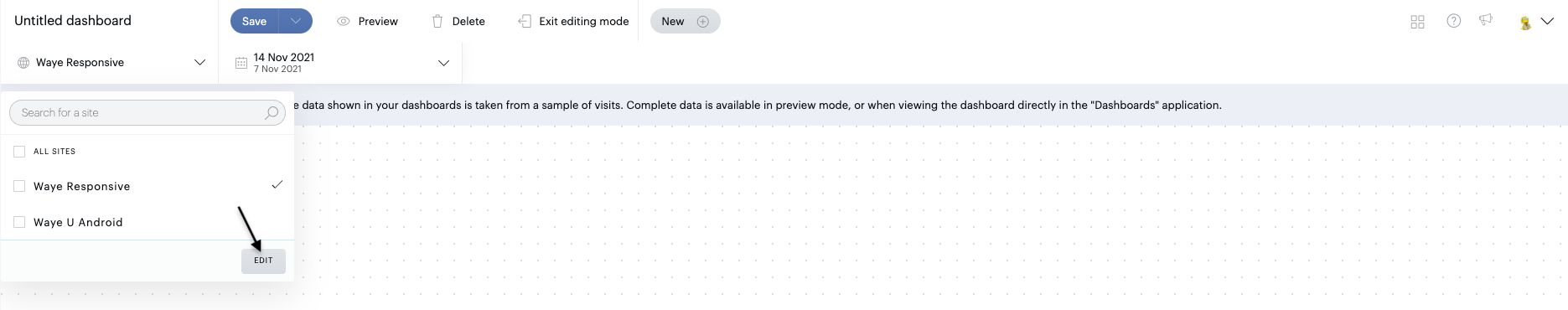Image resolution: width=1568 pixels, height=310 pixels.
Task: Expand the Save button dropdown arrow
Action: 296,22
